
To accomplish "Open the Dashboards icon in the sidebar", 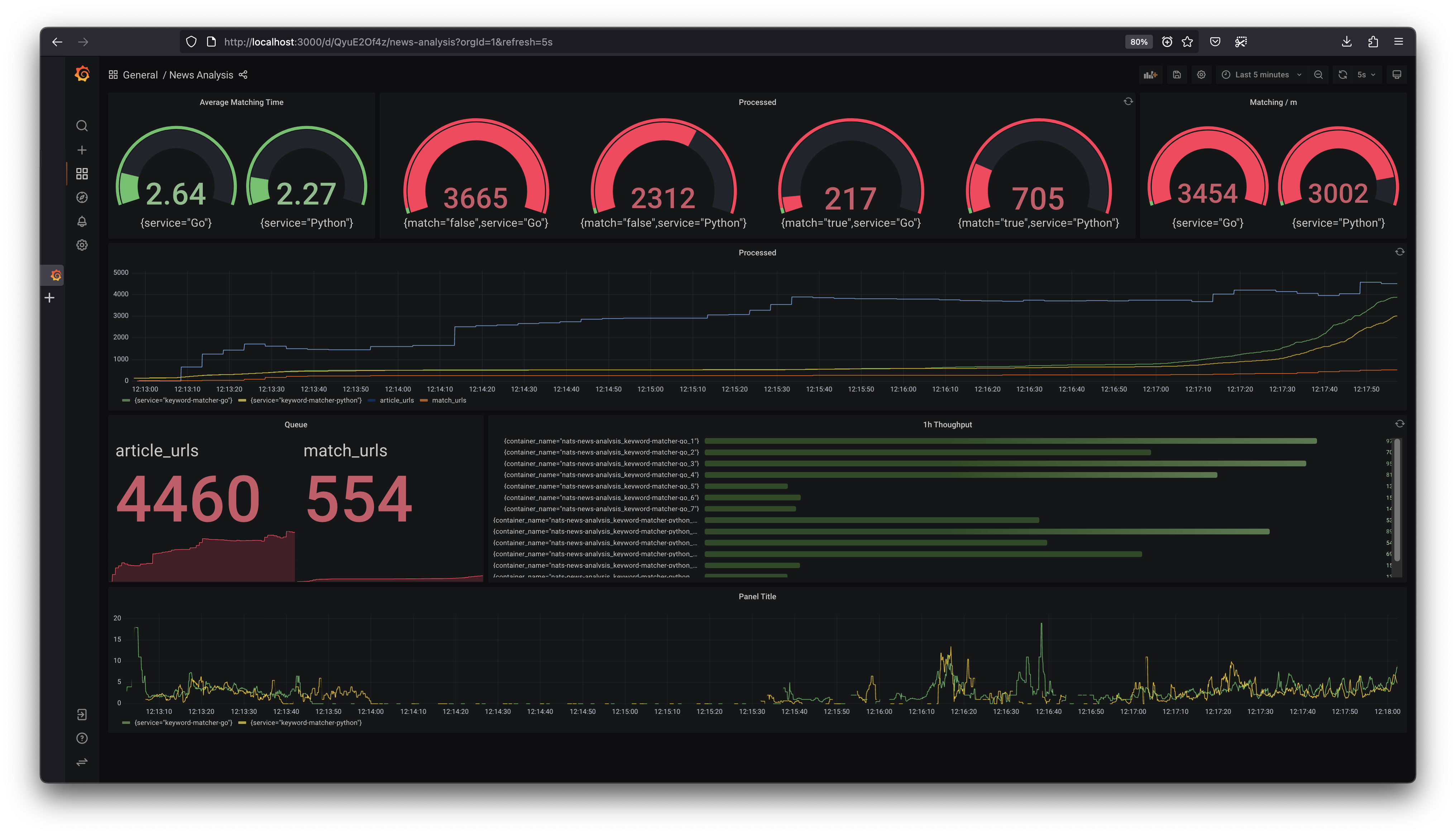I will [x=82, y=173].
